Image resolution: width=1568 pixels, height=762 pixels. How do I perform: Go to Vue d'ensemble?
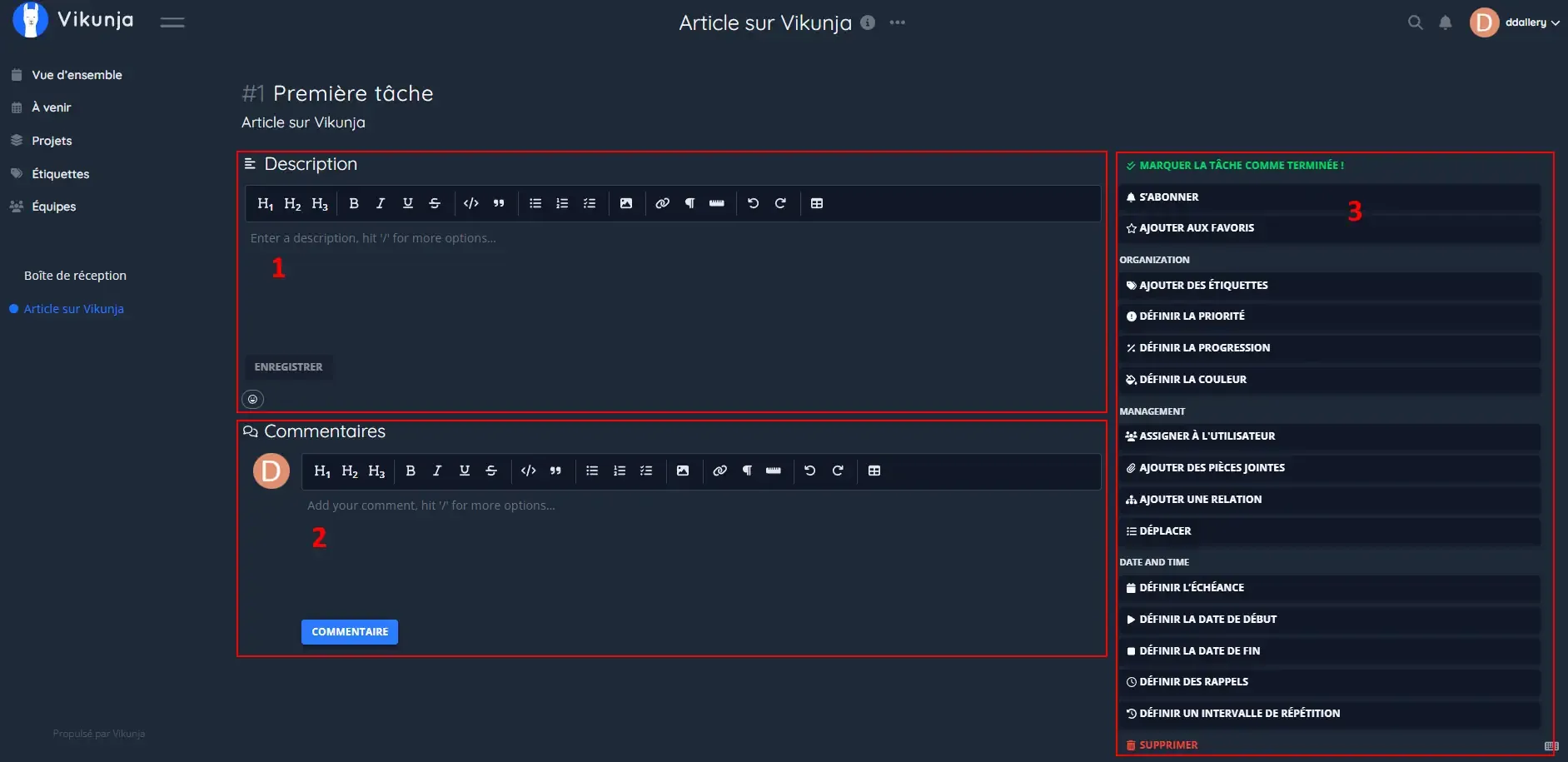77,75
